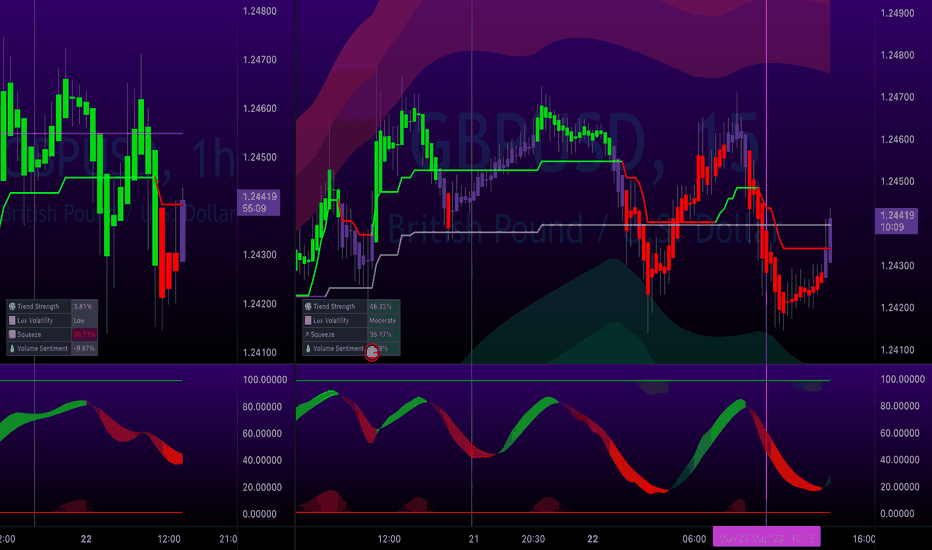Click 60.00000 on the left oscillator scale
Image resolution: width=932 pixels, height=550 pixels.
click(x=262, y=433)
